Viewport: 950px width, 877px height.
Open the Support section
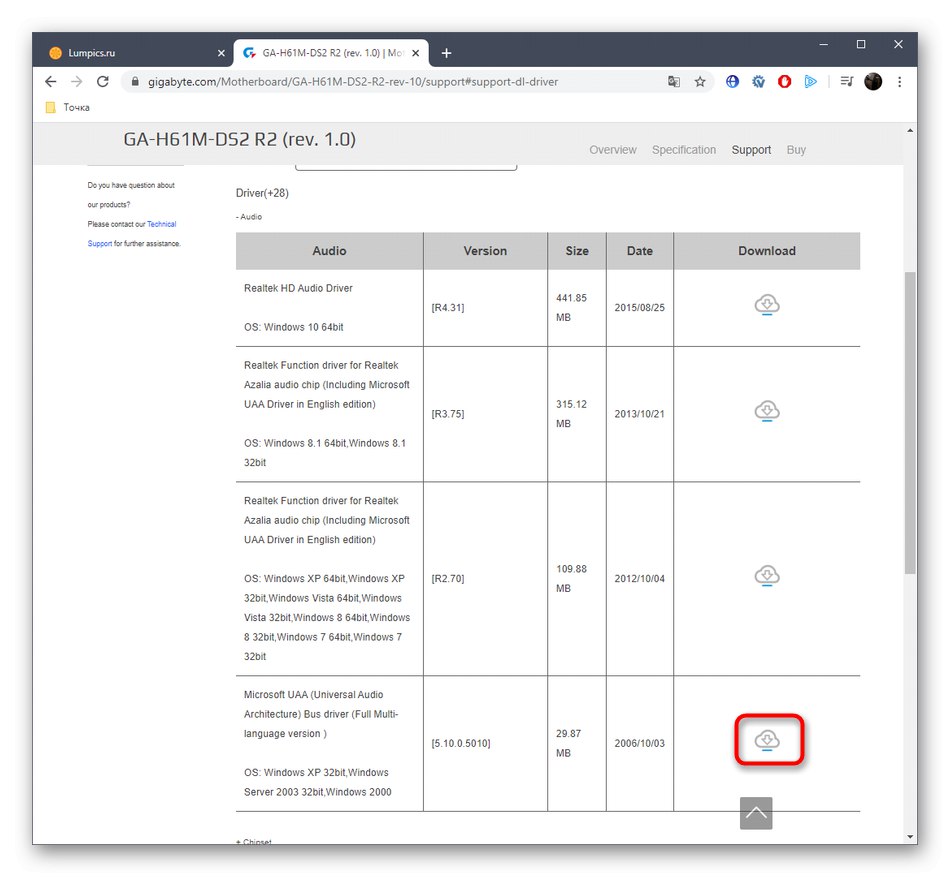(x=751, y=150)
